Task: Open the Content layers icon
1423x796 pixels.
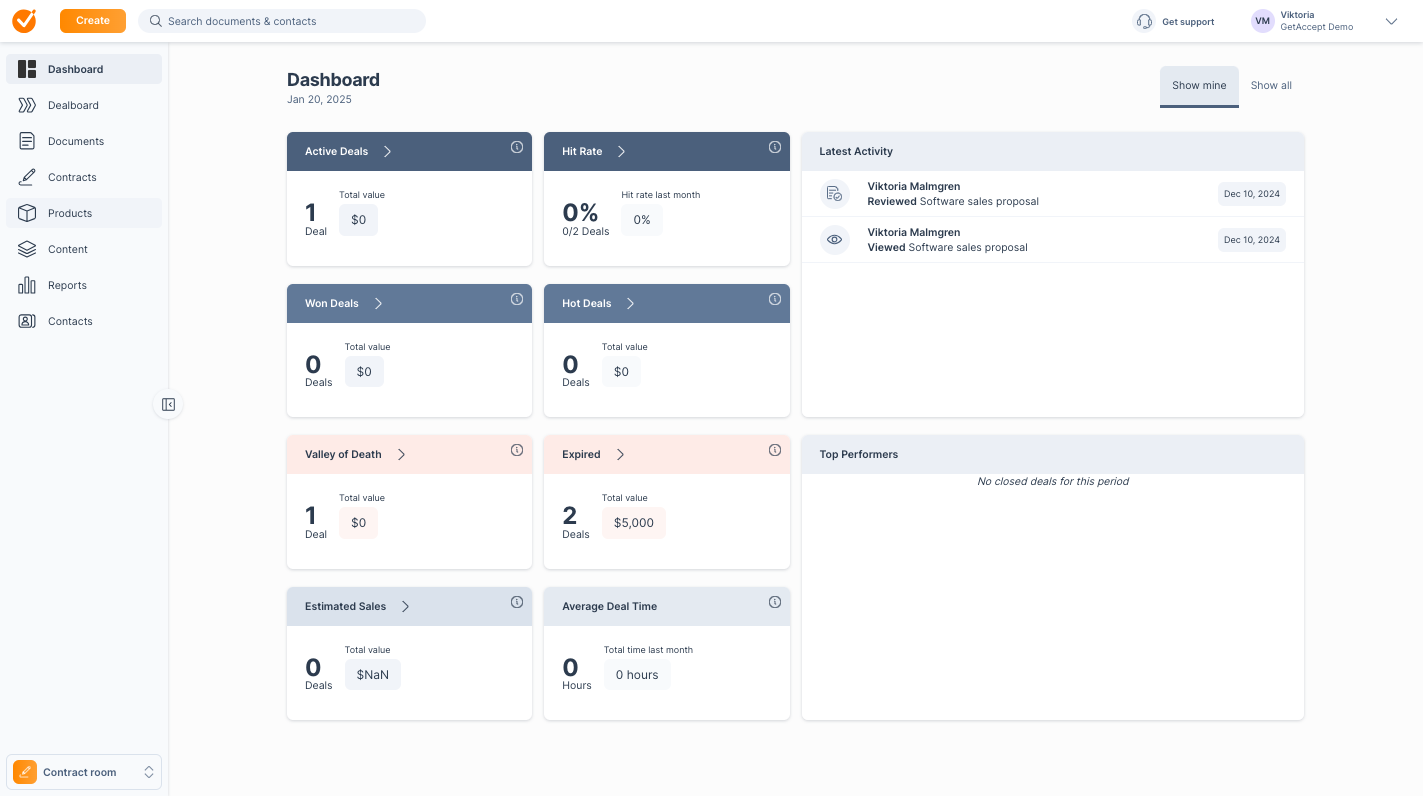Action: (28, 249)
